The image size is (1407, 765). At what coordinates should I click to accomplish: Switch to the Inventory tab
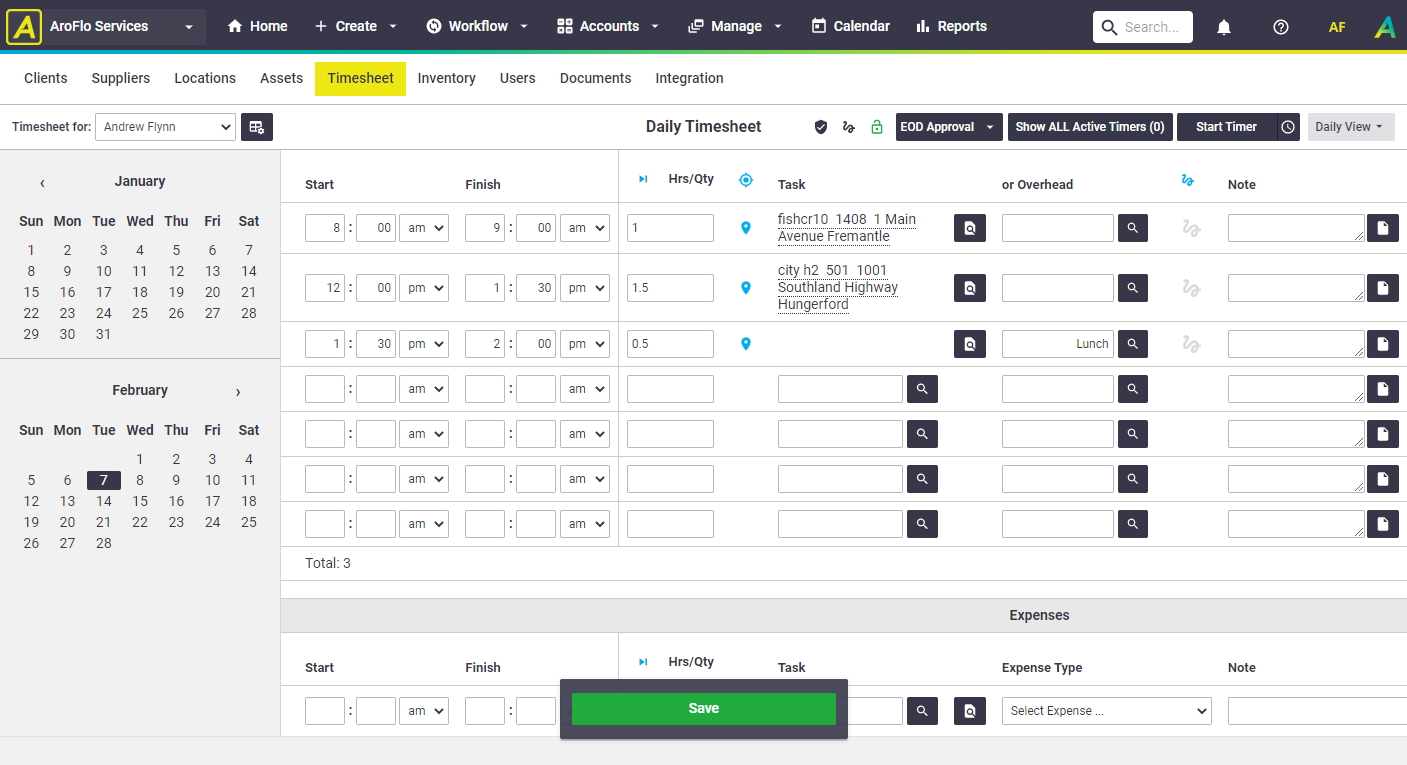(x=446, y=78)
